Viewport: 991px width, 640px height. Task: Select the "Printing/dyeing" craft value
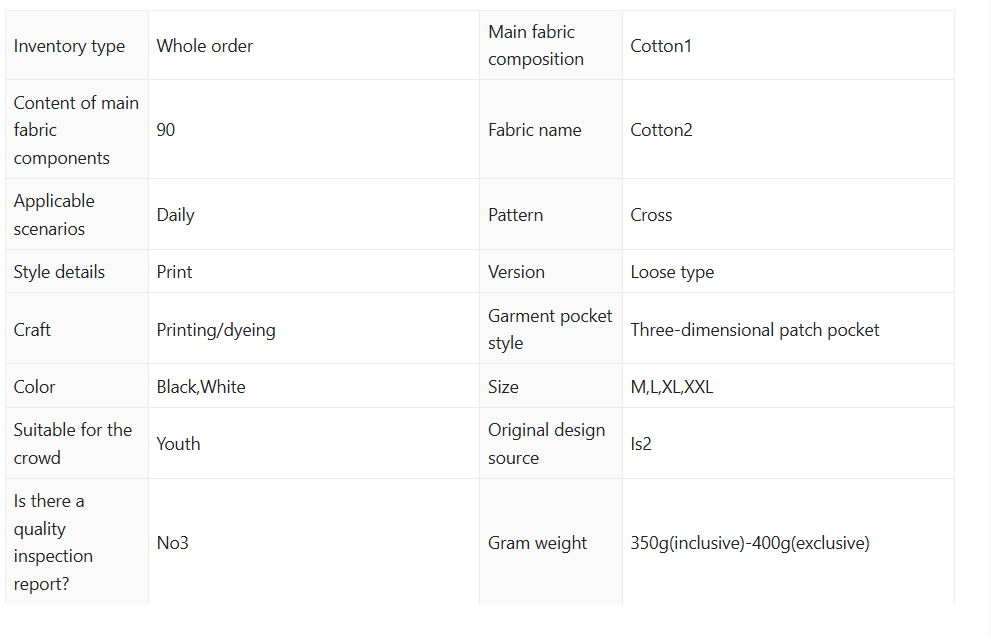pos(216,330)
